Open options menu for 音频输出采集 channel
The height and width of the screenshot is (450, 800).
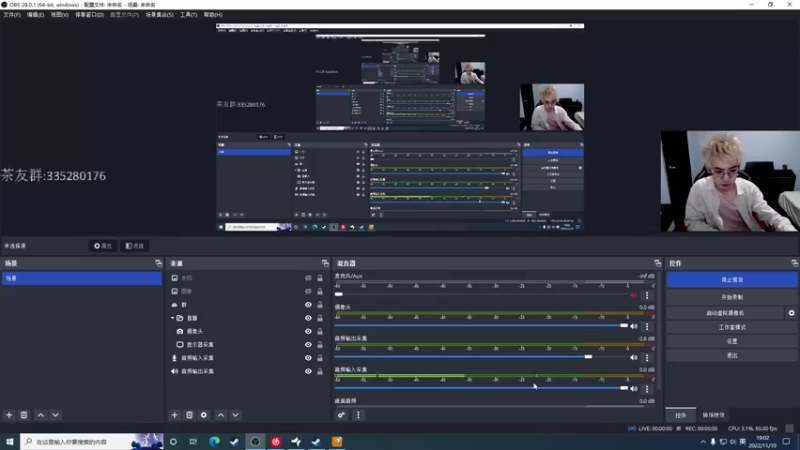coord(647,358)
